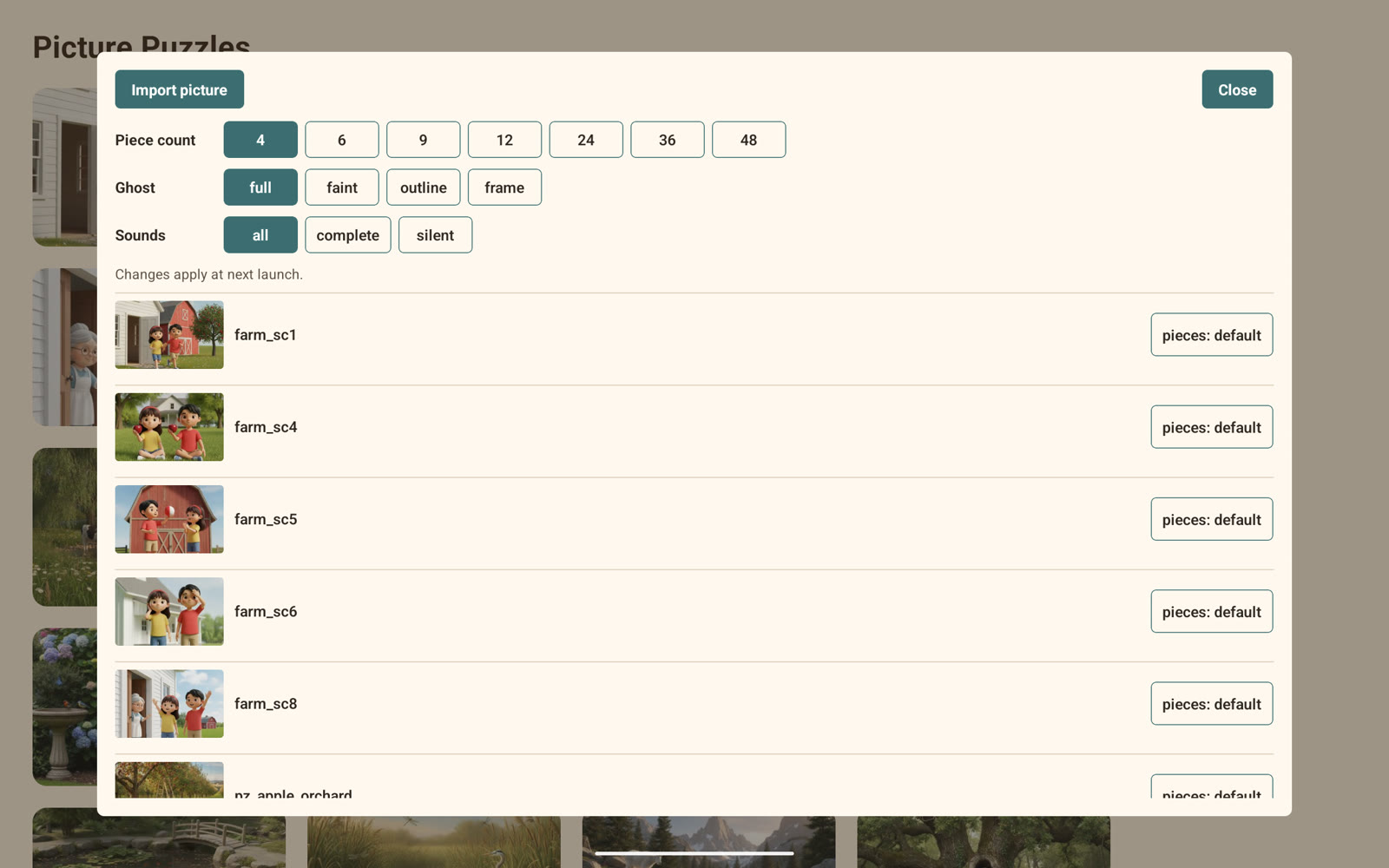Image resolution: width=1389 pixels, height=868 pixels.
Task: Open the reed marsh puzzle in background
Action: click(x=434, y=840)
